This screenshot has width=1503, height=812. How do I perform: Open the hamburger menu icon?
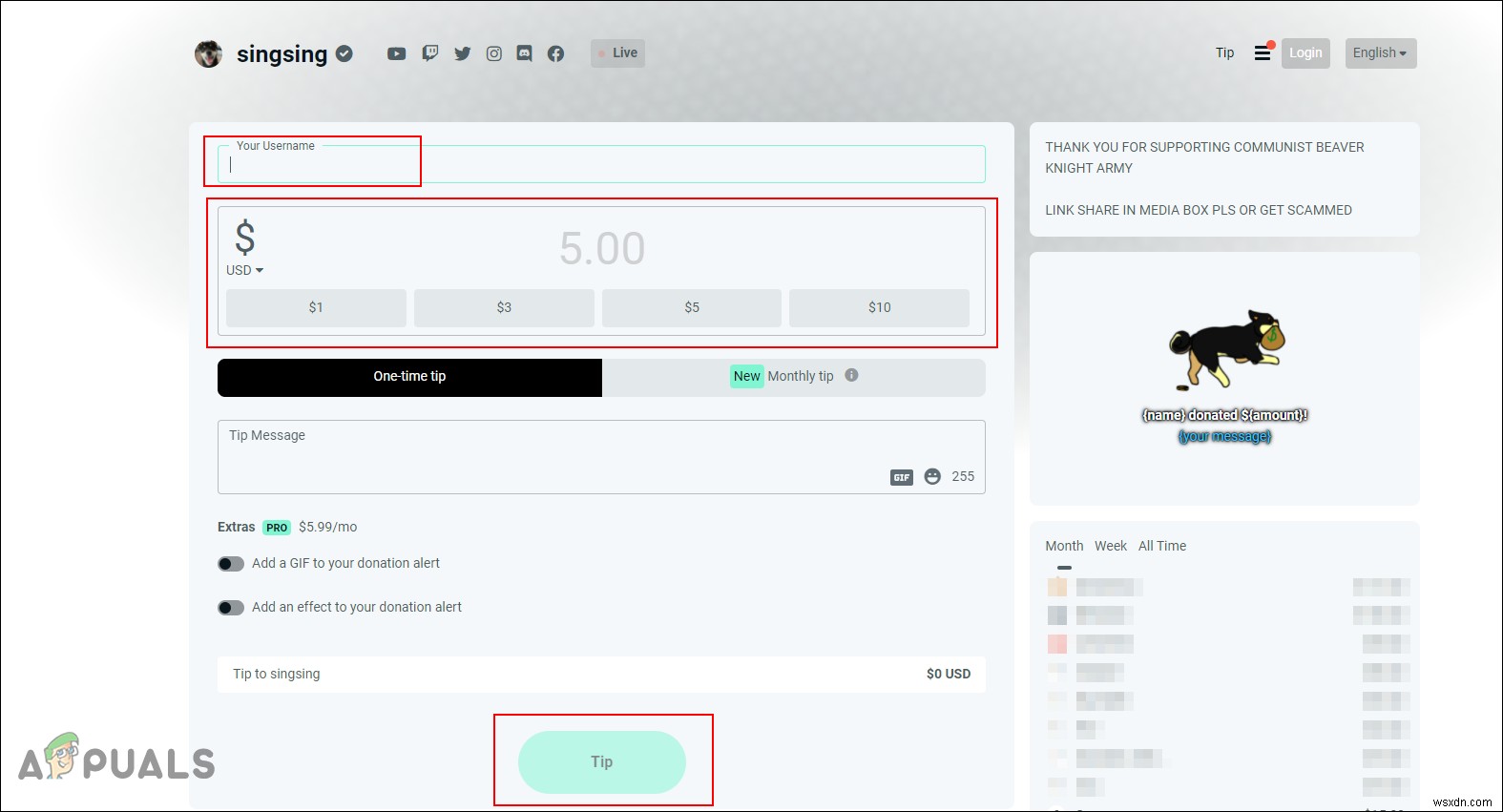point(1263,53)
